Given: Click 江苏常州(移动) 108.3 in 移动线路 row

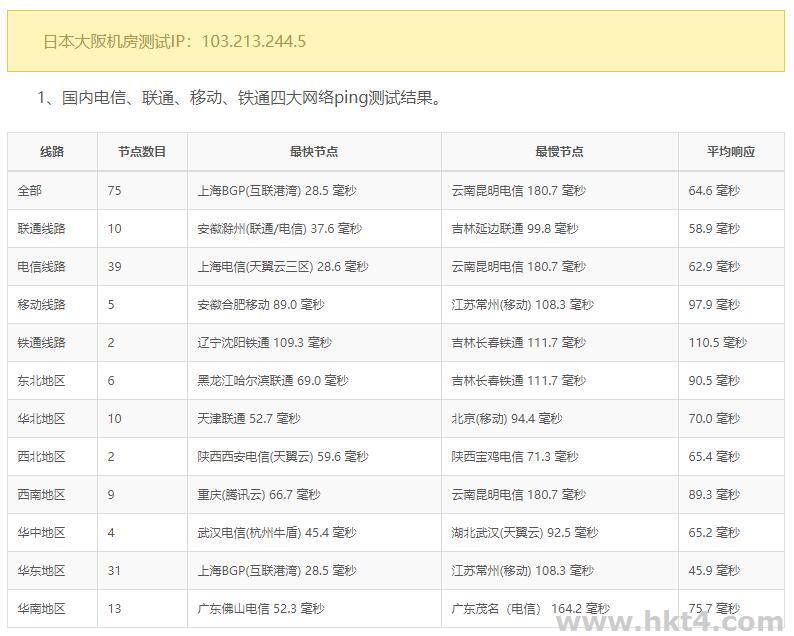Looking at the screenshot, I should click(523, 304).
